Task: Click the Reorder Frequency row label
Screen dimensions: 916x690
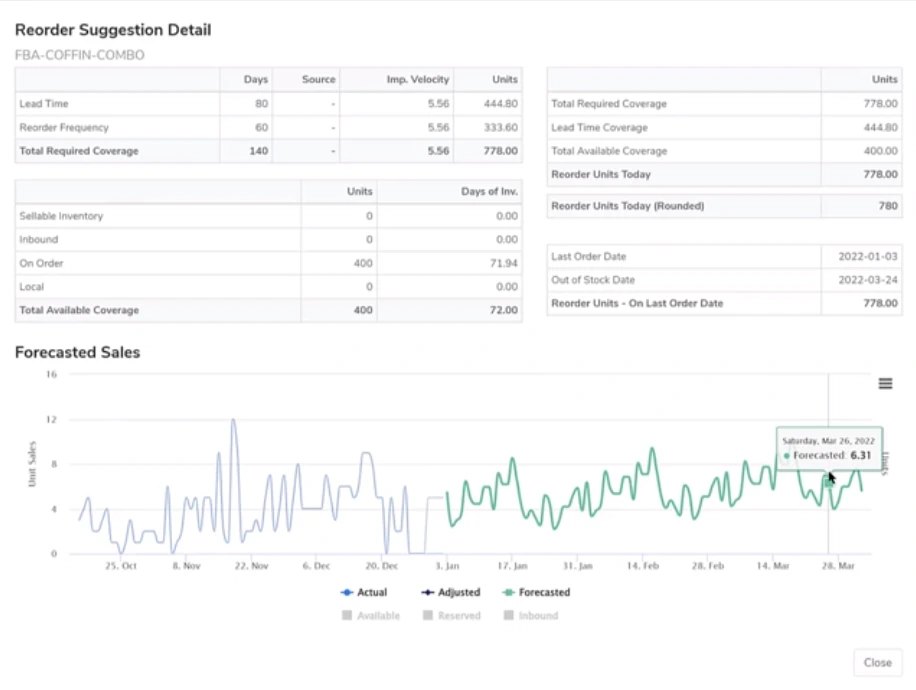Action: 64,128
